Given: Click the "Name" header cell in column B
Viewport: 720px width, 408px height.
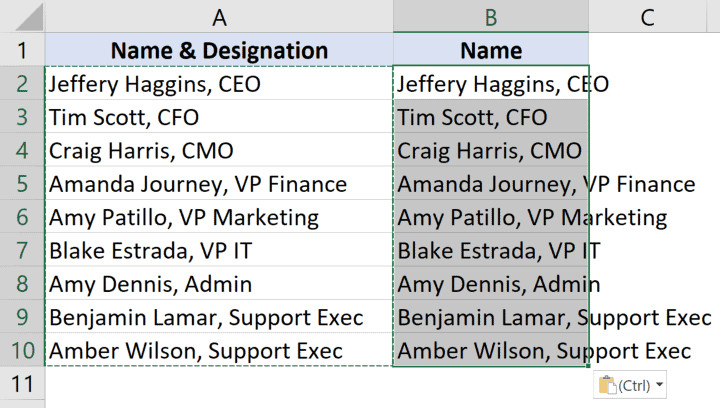Looking at the screenshot, I should [491, 50].
